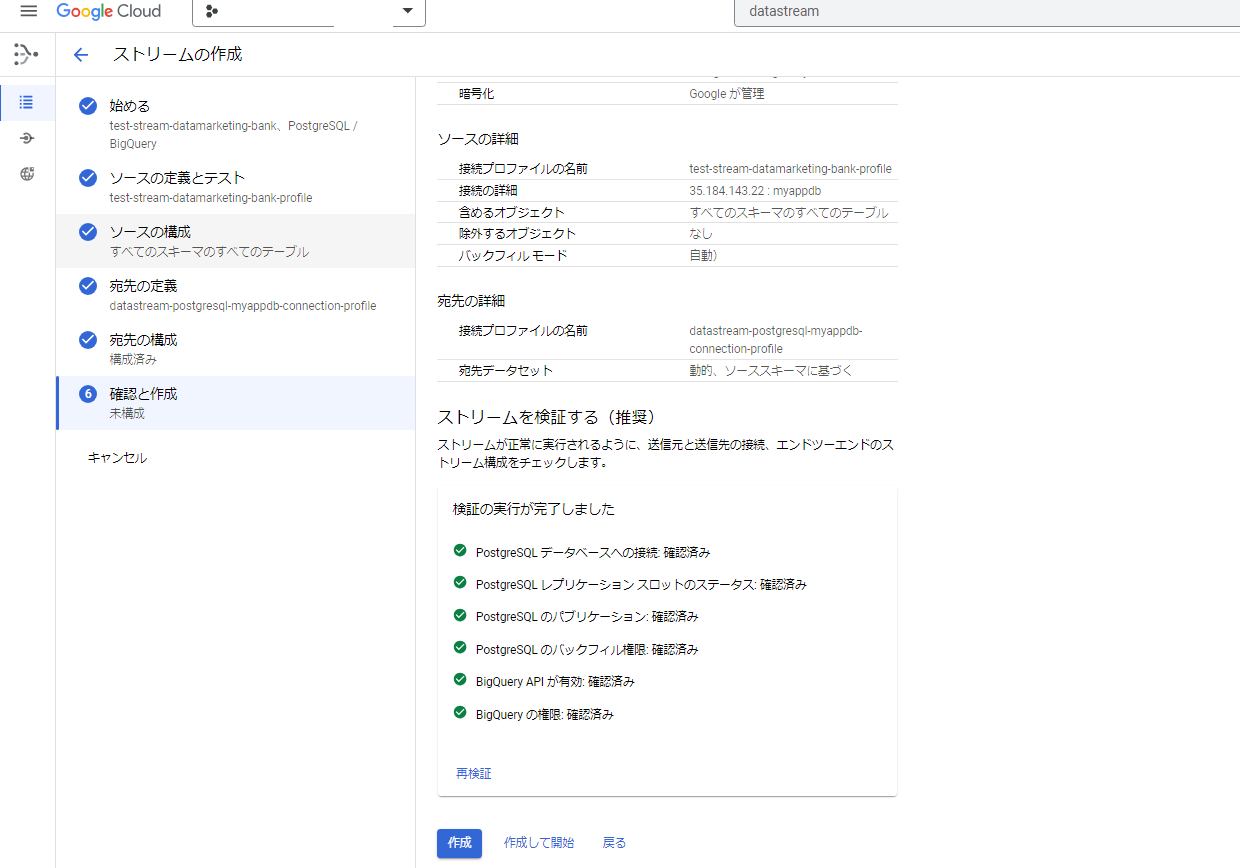Click the 作成して開始 button
Viewport: 1240px width, 868px height.
(539, 843)
